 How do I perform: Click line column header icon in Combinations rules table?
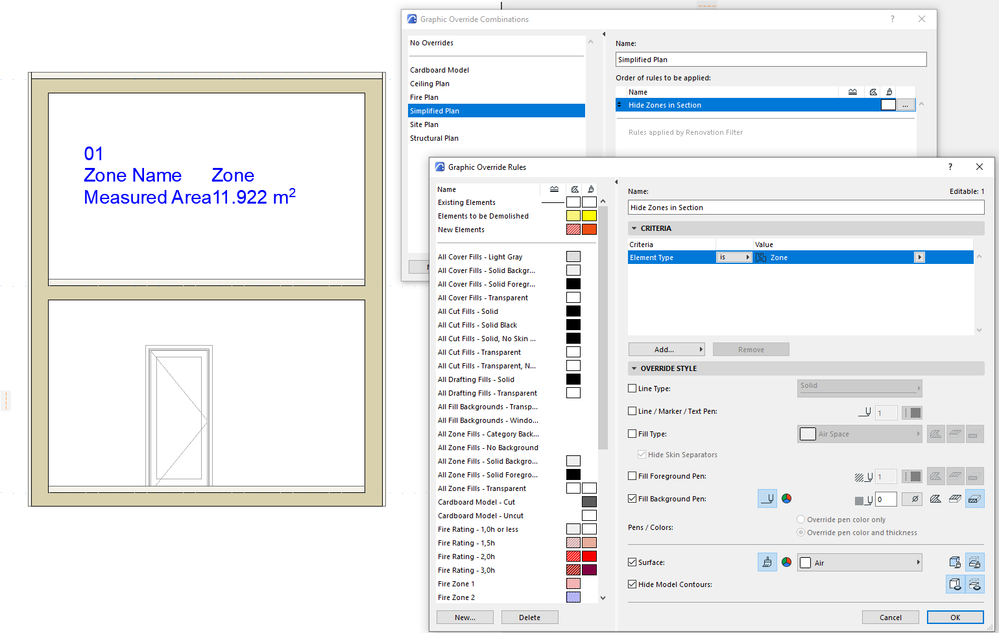[x=852, y=92]
